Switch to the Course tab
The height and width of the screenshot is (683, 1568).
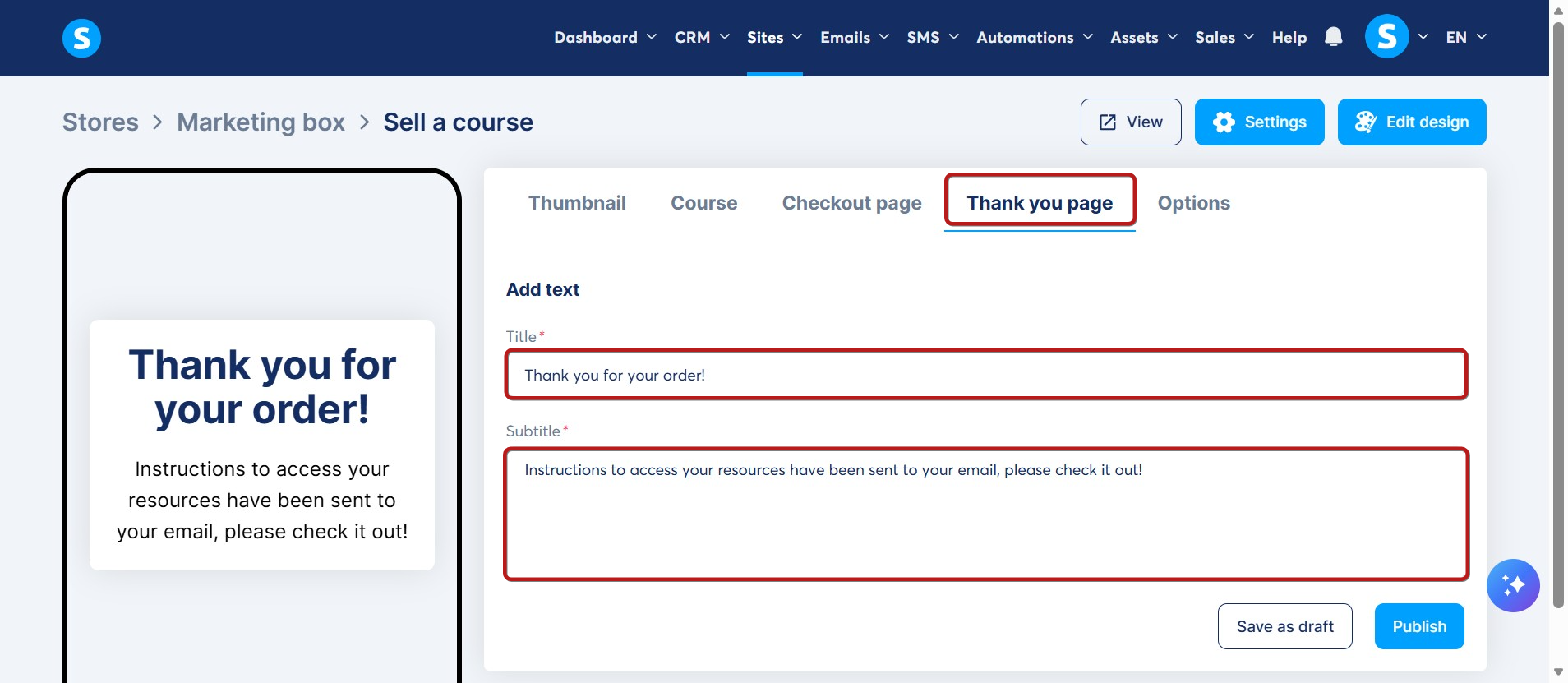[x=703, y=203]
